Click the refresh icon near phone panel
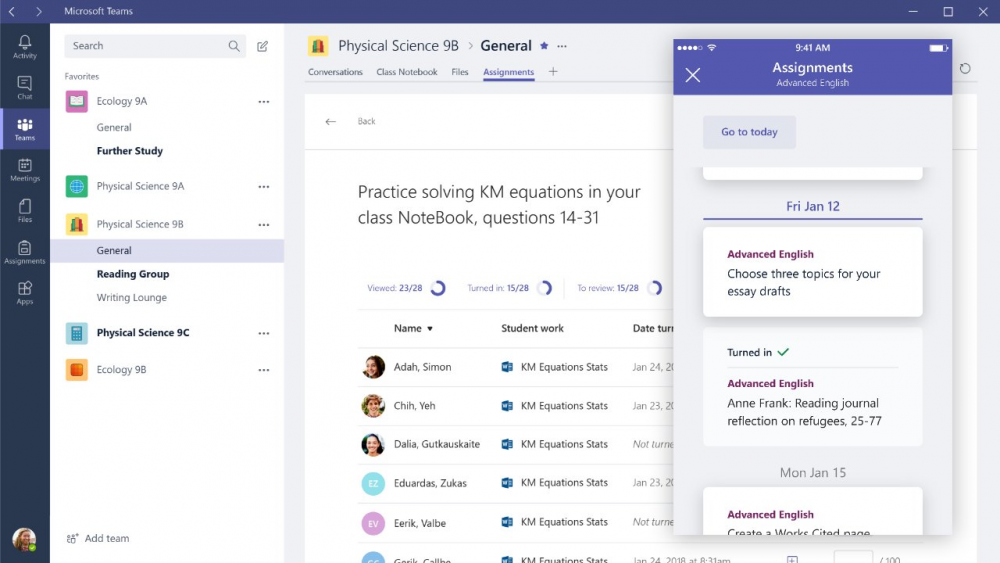The height and width of the screenshot is (563, 1000). 965,68
